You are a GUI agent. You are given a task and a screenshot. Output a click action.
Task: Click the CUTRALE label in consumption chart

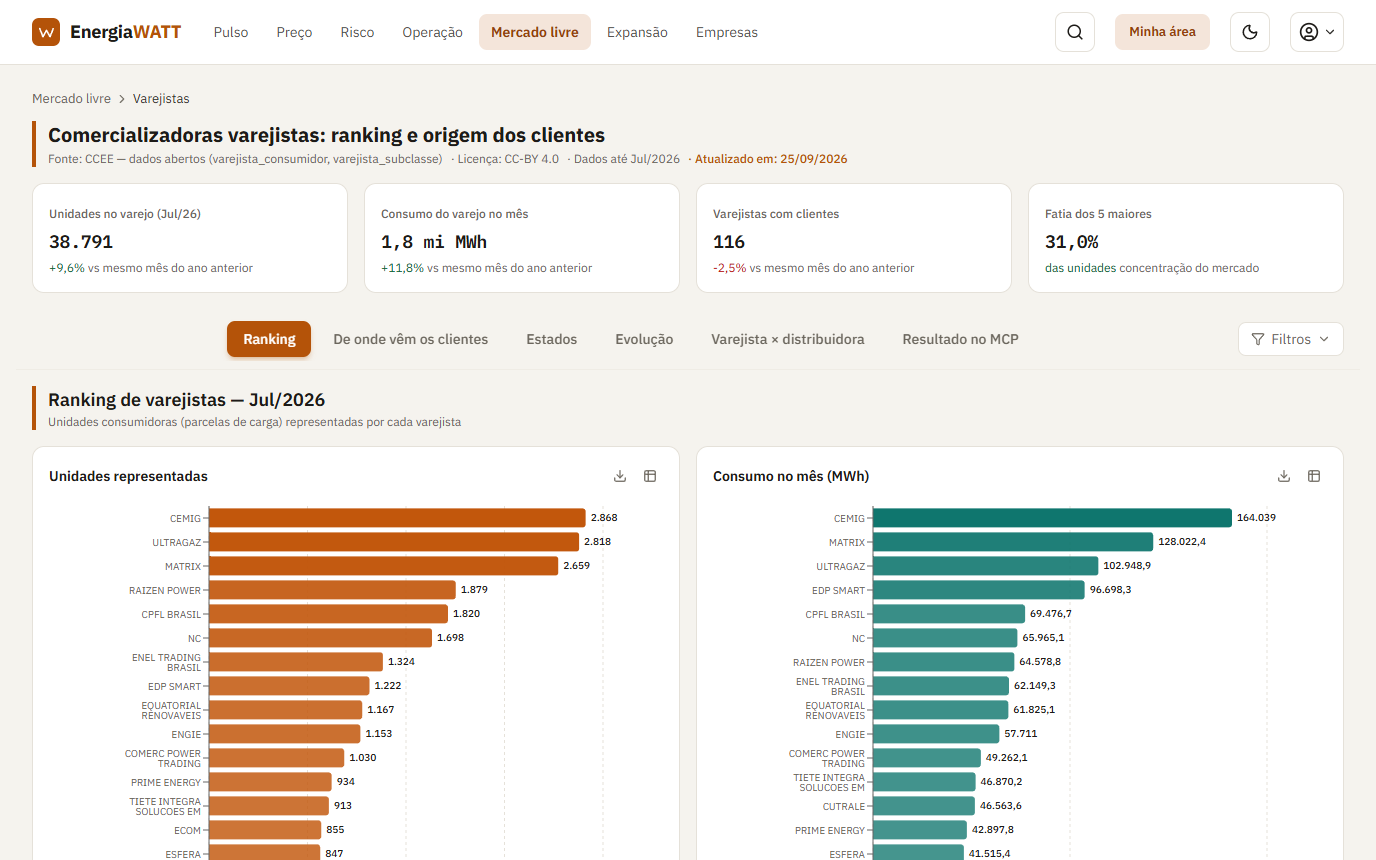pyautogui.click(x=844, y=806)
